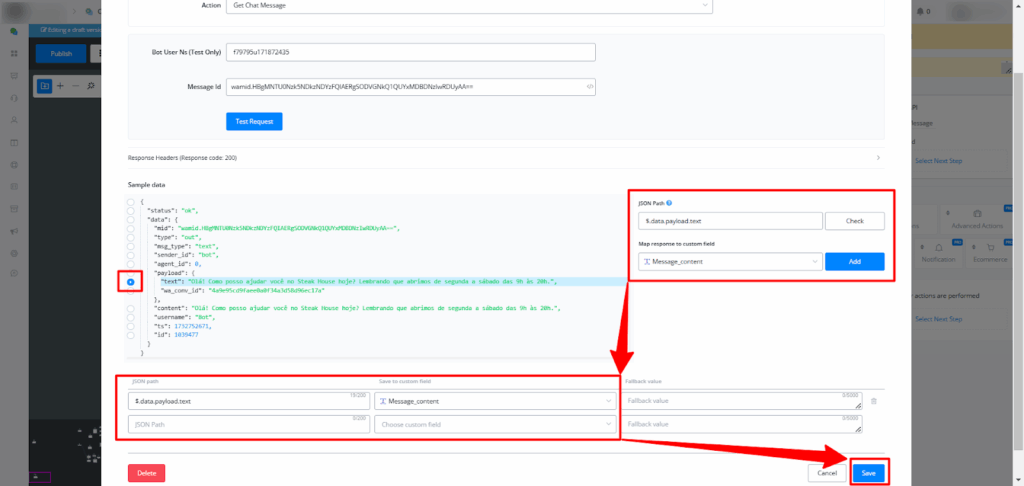Image resolution: width=1024 pixels, height=486 pixels.
Task: Click the Bot User Ns input field
Action: click(x=410, y=52)
